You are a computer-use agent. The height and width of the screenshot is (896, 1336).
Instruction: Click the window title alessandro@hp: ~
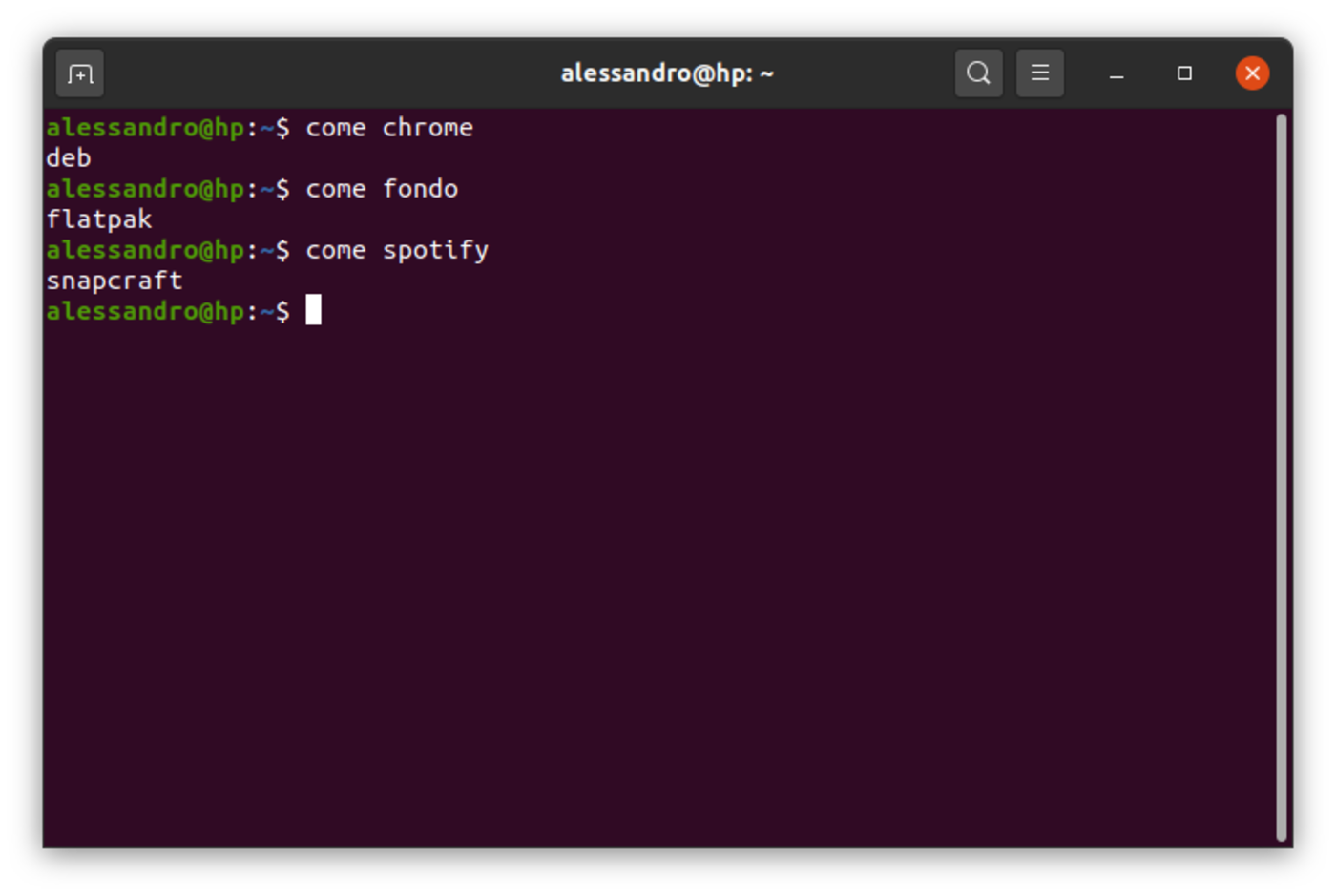pos(667,73)
